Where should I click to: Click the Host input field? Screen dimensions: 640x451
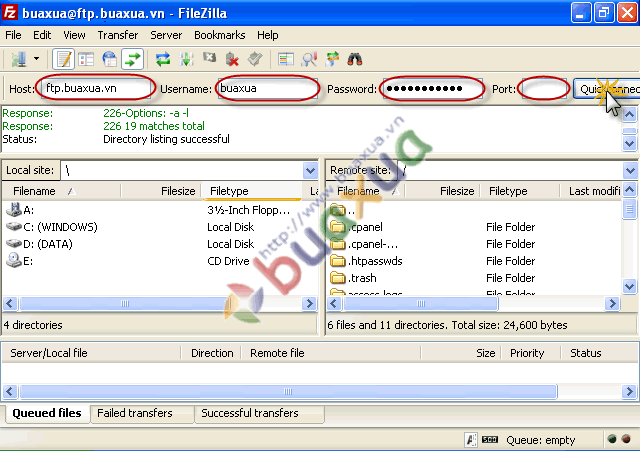tap(96, 88)
